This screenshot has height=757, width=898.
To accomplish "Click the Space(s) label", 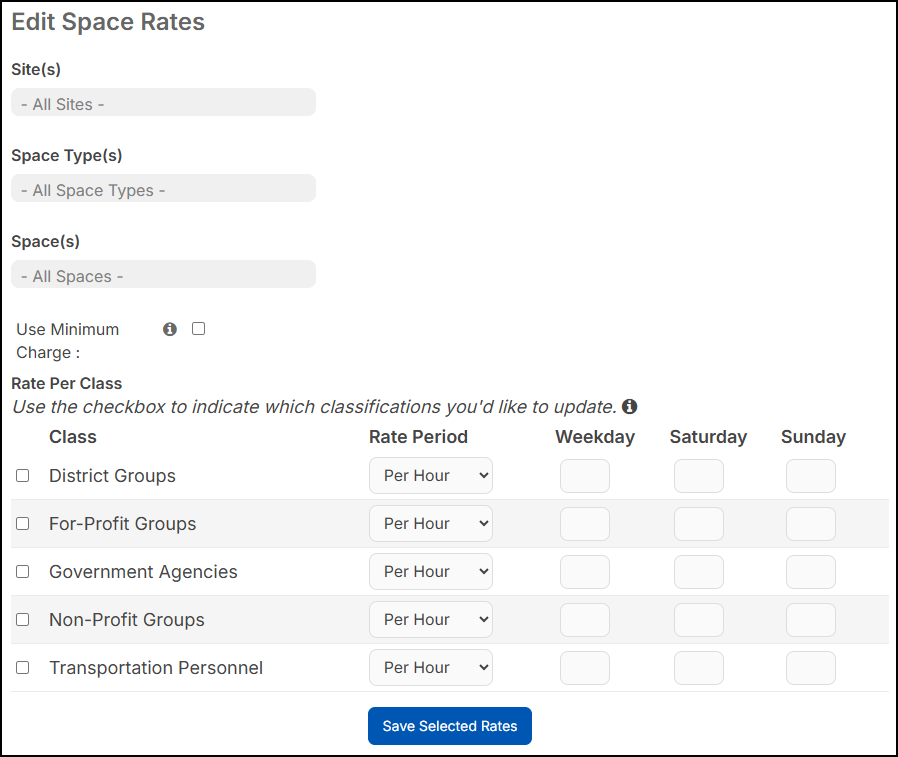I will point(46,242).
